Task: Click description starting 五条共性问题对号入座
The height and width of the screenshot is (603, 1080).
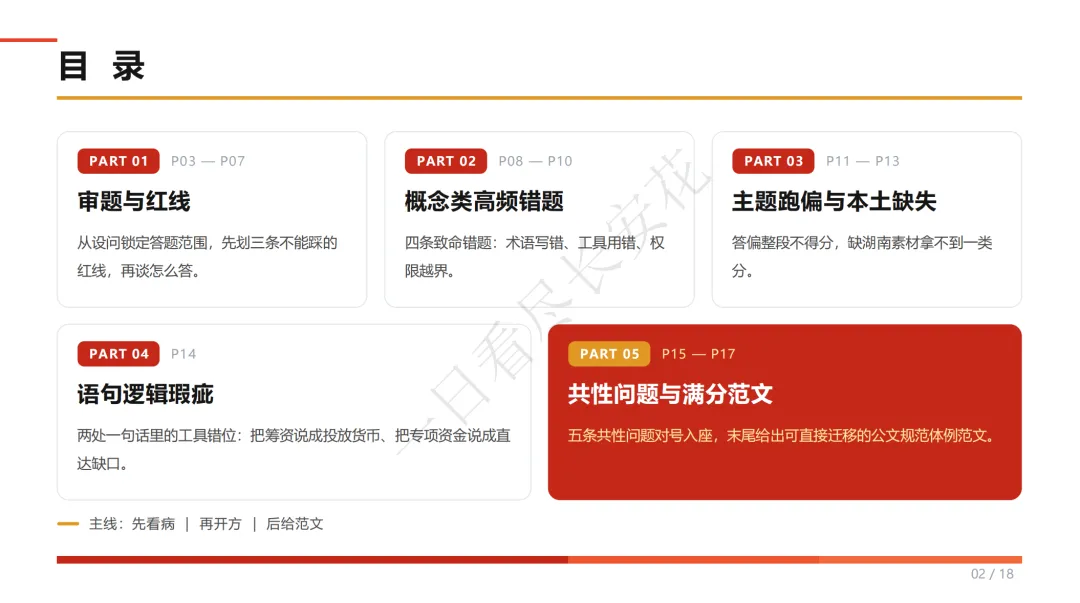Action: click(x=783, y=436)
